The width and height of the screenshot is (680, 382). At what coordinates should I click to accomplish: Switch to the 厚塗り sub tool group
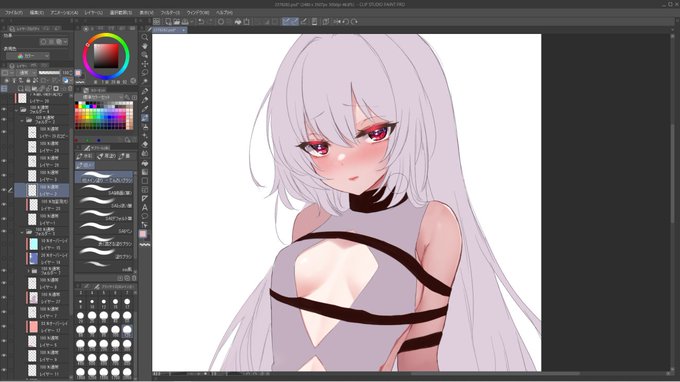tap(107, 156)
